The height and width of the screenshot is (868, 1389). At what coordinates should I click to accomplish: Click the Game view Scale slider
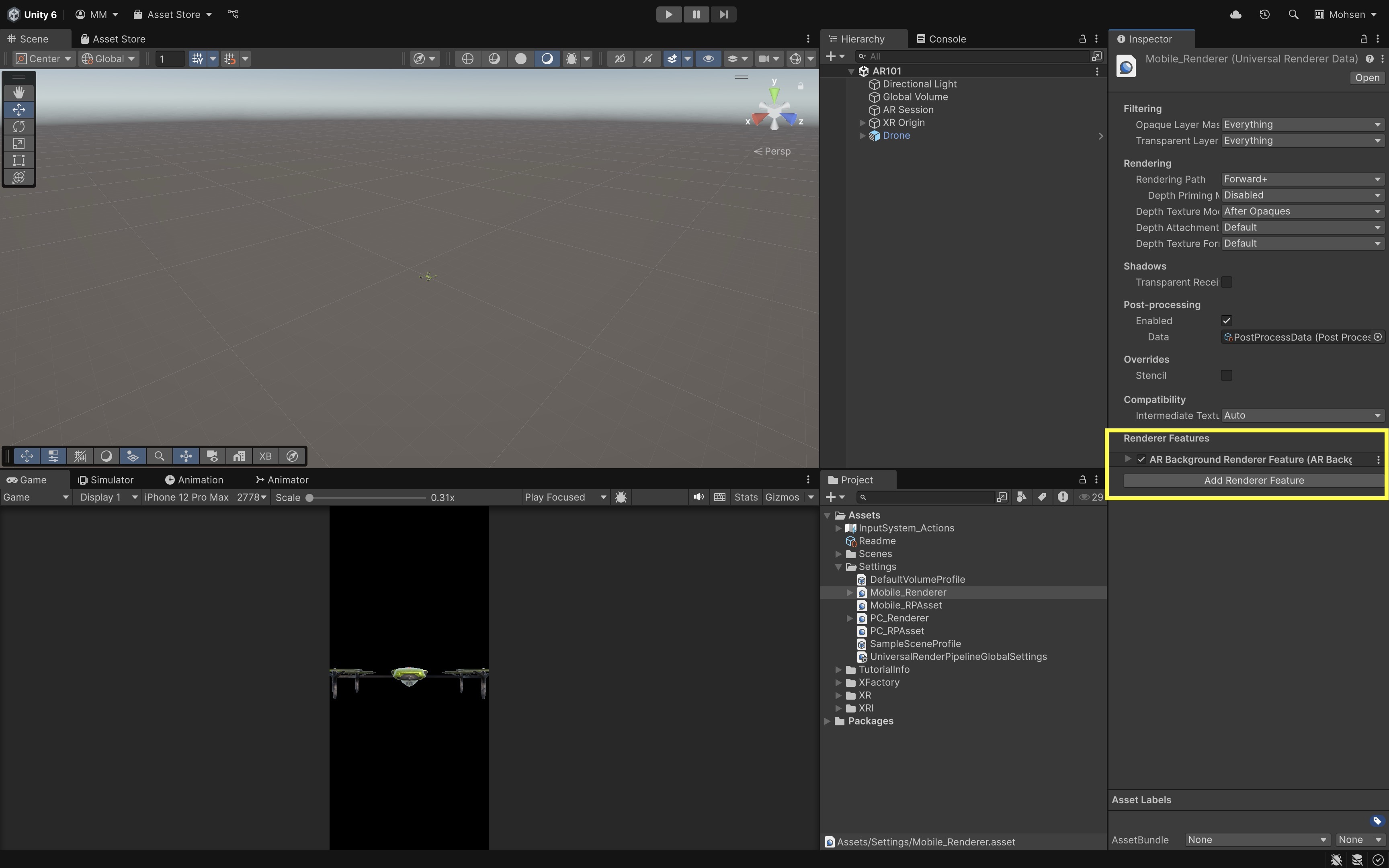pos(367,498)
